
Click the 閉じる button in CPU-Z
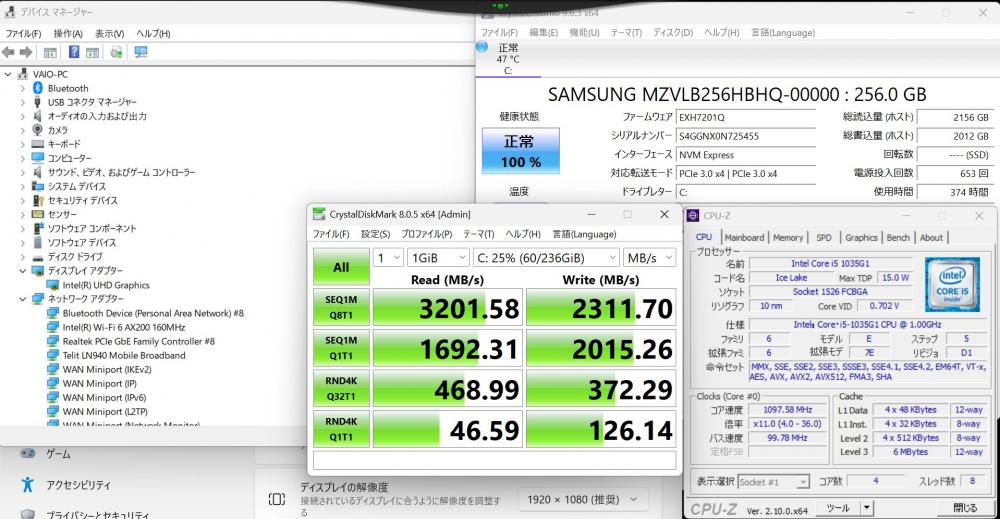click(x=965, y=508)
